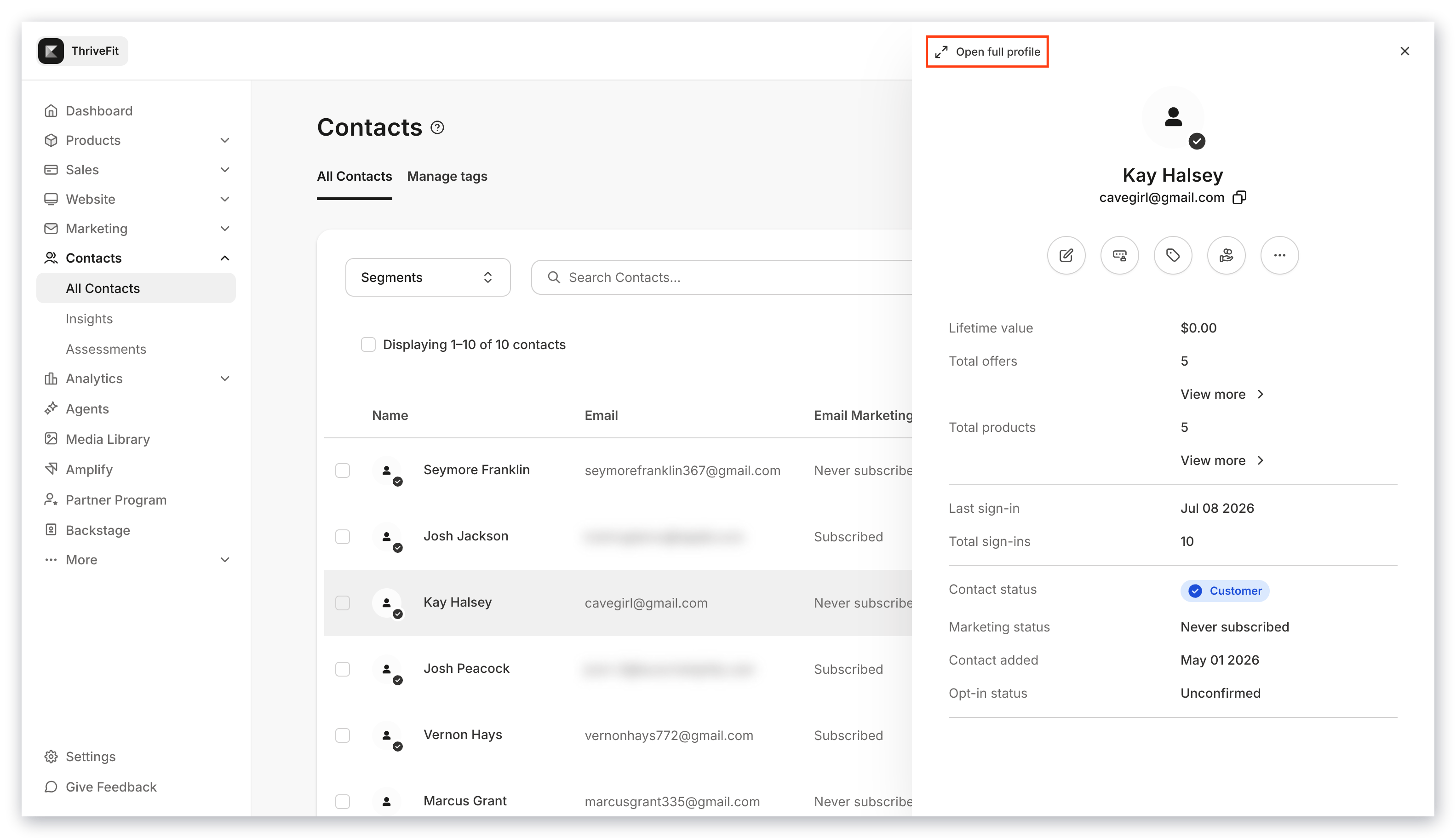The width and height of the screenshot is (1456, 838).
Task: Click Josh Peacock's avatar icon
Action: (387, 669)
